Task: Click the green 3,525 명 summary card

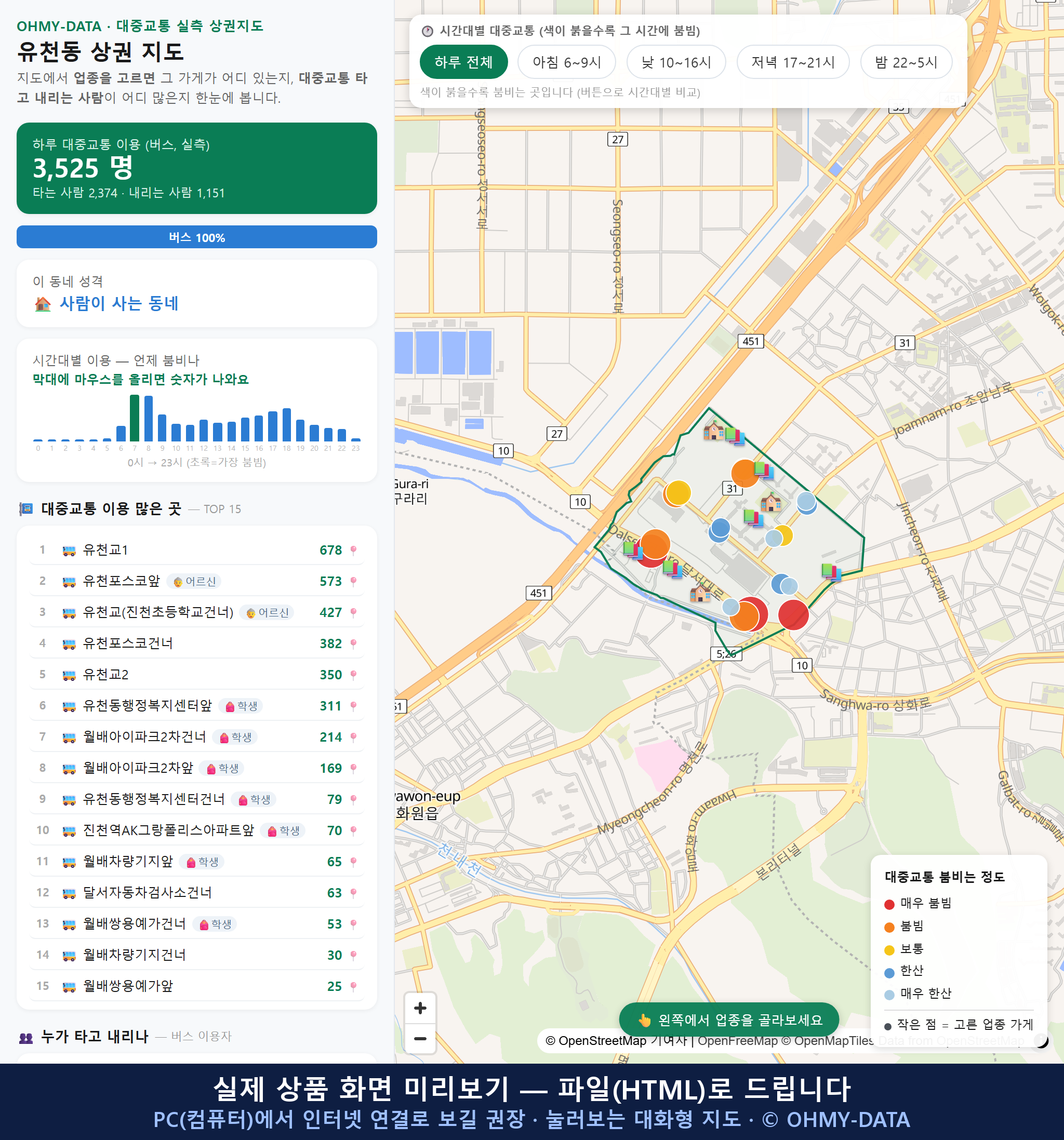Action: 197,168
